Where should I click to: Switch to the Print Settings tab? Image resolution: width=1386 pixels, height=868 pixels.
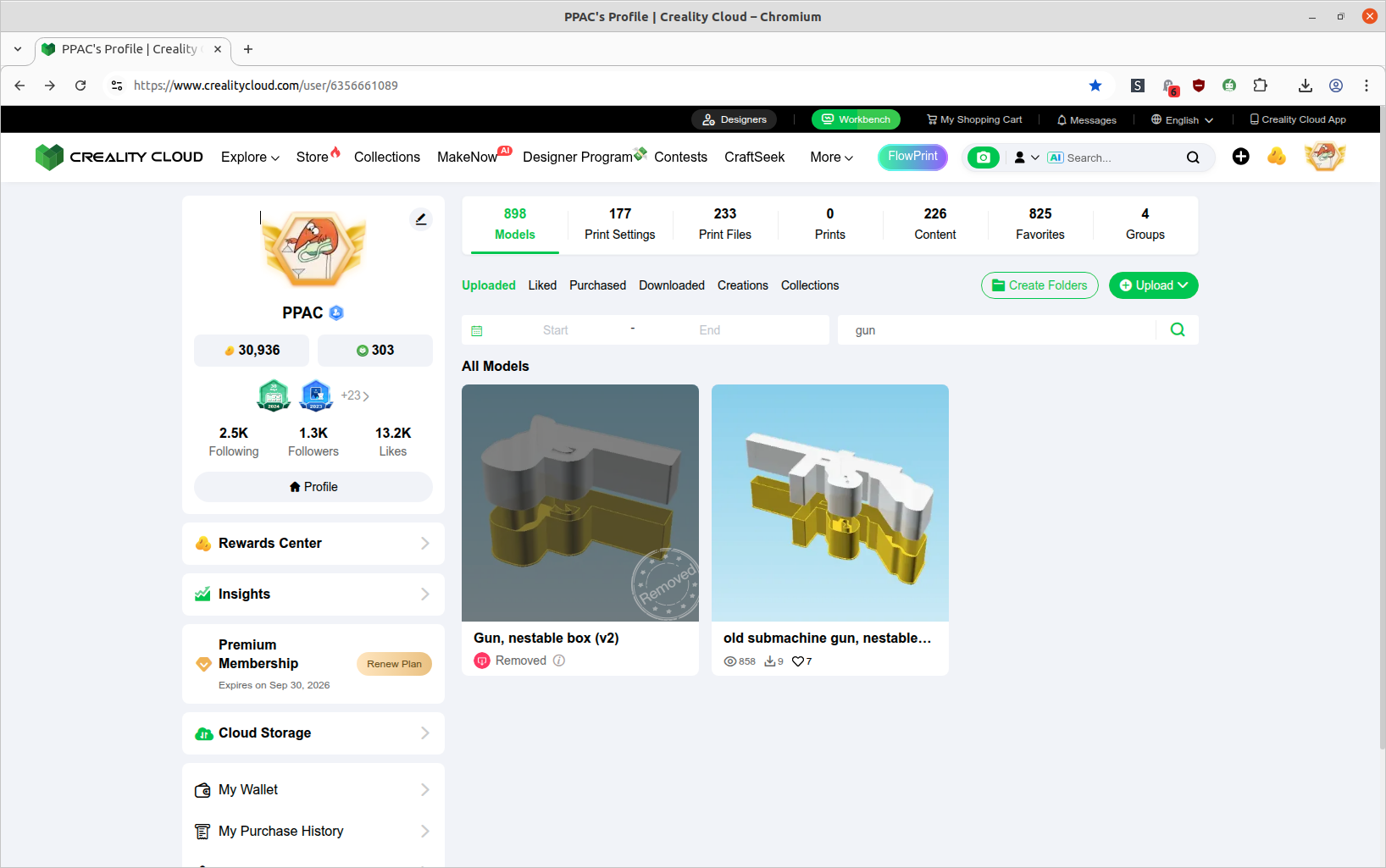coord(620,224)
